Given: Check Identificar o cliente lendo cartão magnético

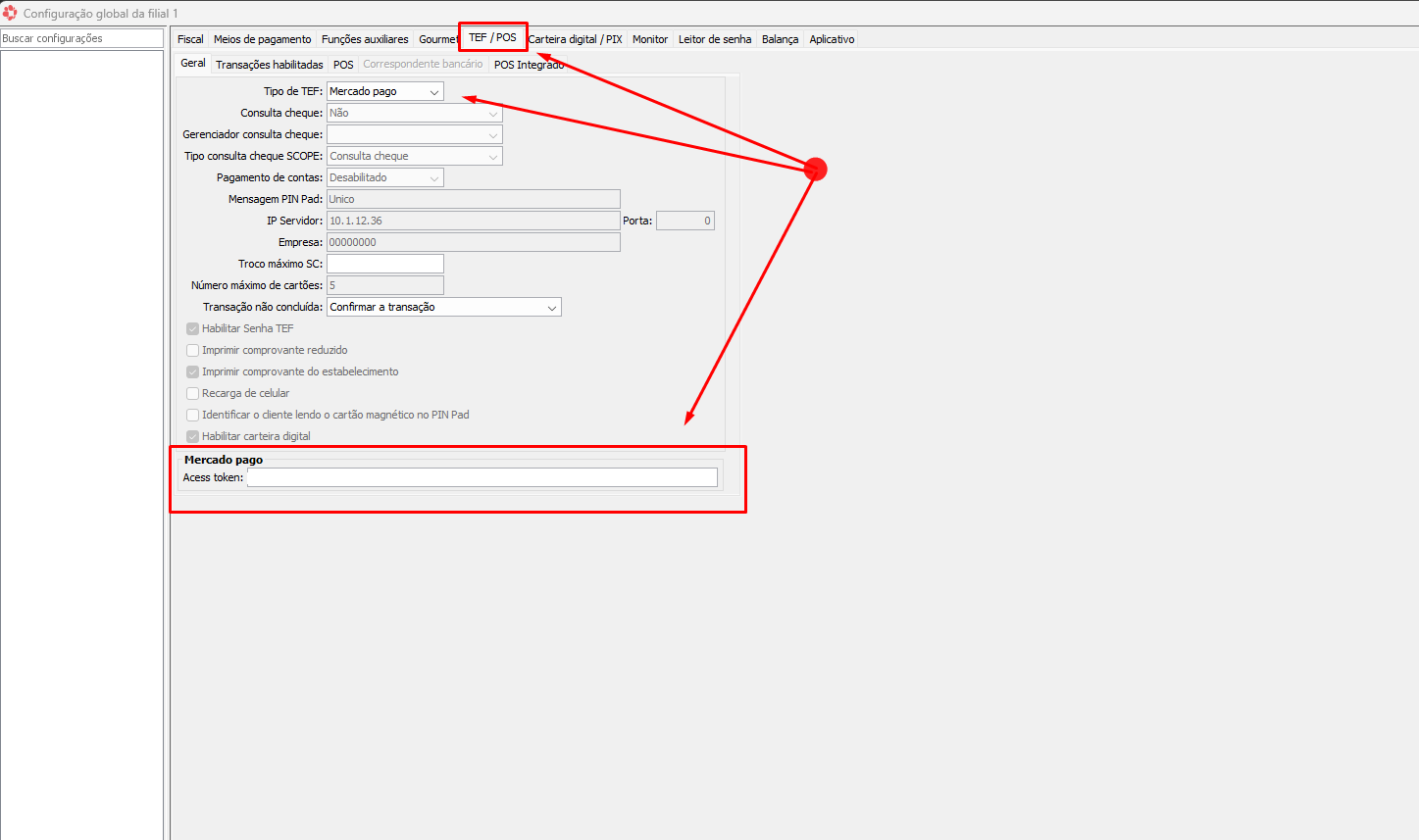Looking at the screenshot, I should (193, 415).
